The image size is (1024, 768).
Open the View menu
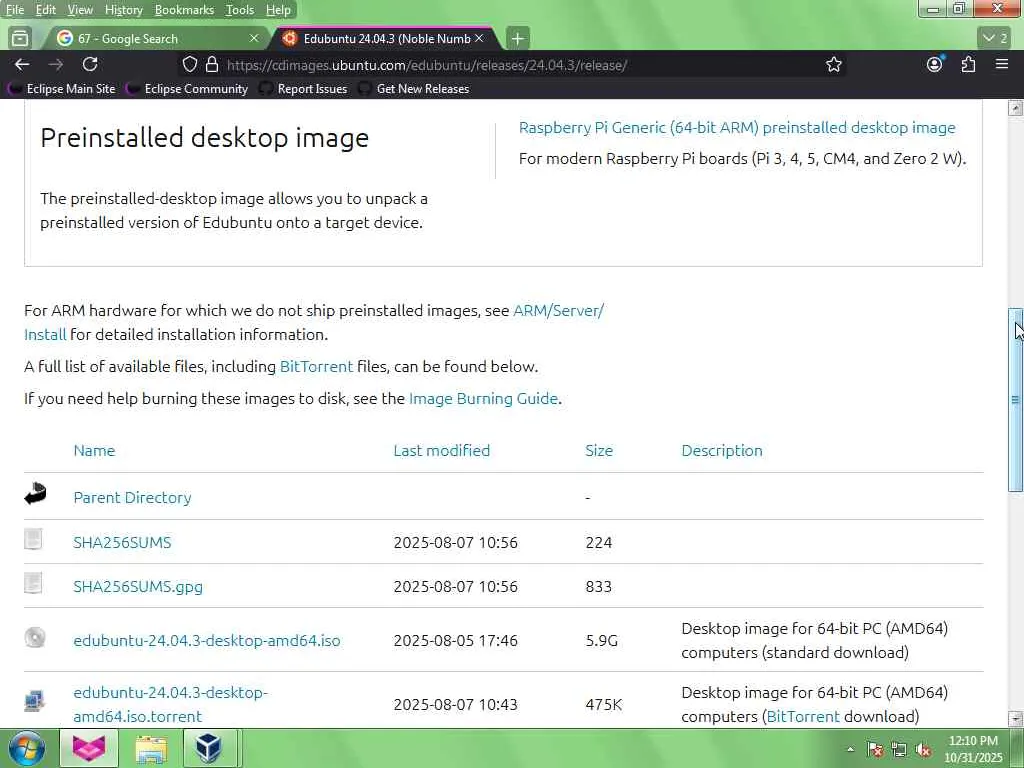click(80, 10)
